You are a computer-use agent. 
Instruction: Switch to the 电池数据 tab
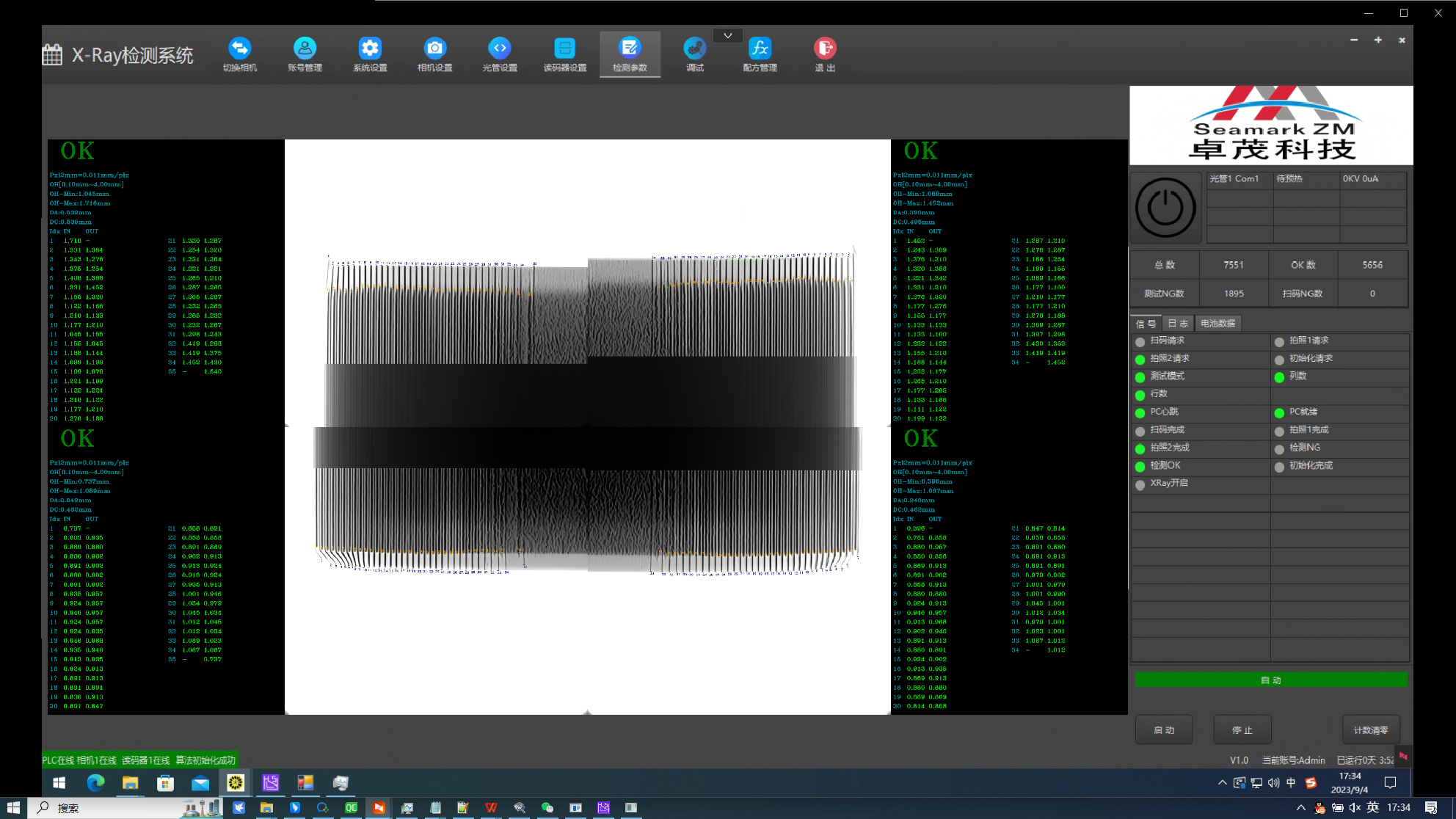tap(1217, 324)
